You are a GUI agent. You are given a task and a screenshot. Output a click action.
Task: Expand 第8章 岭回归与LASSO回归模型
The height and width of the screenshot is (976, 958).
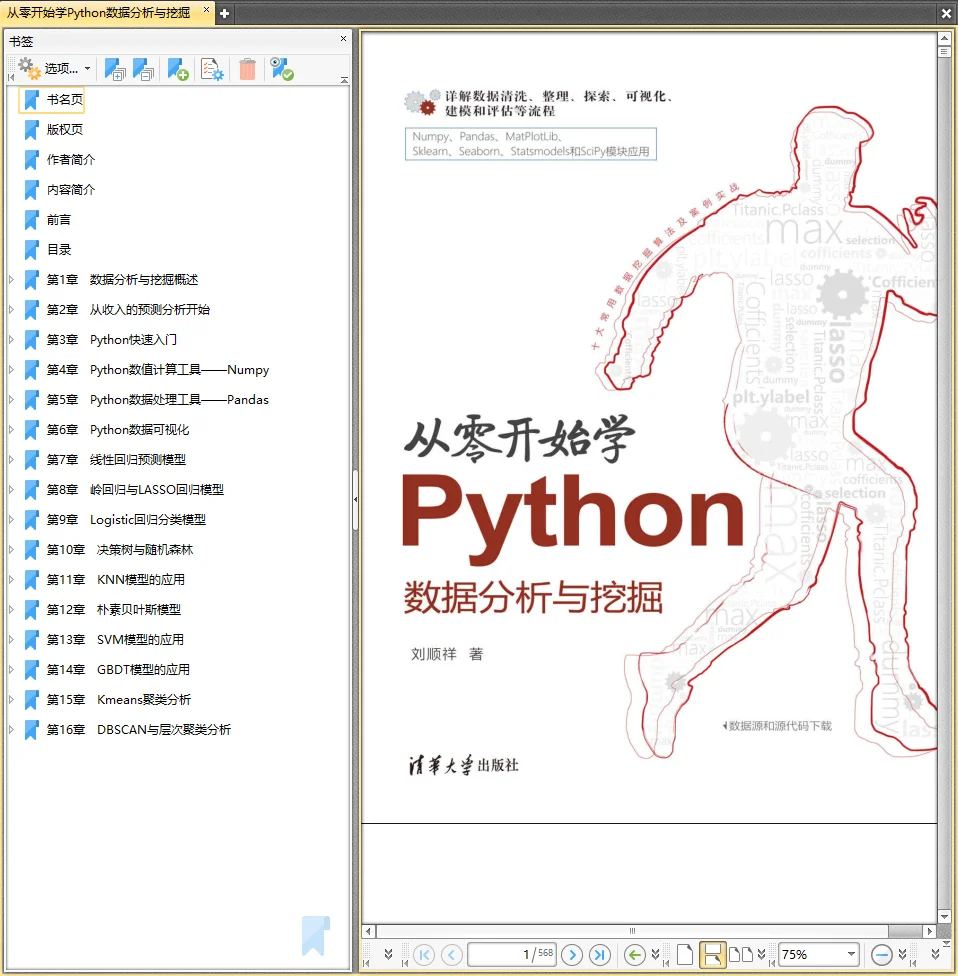click(11, 489)
